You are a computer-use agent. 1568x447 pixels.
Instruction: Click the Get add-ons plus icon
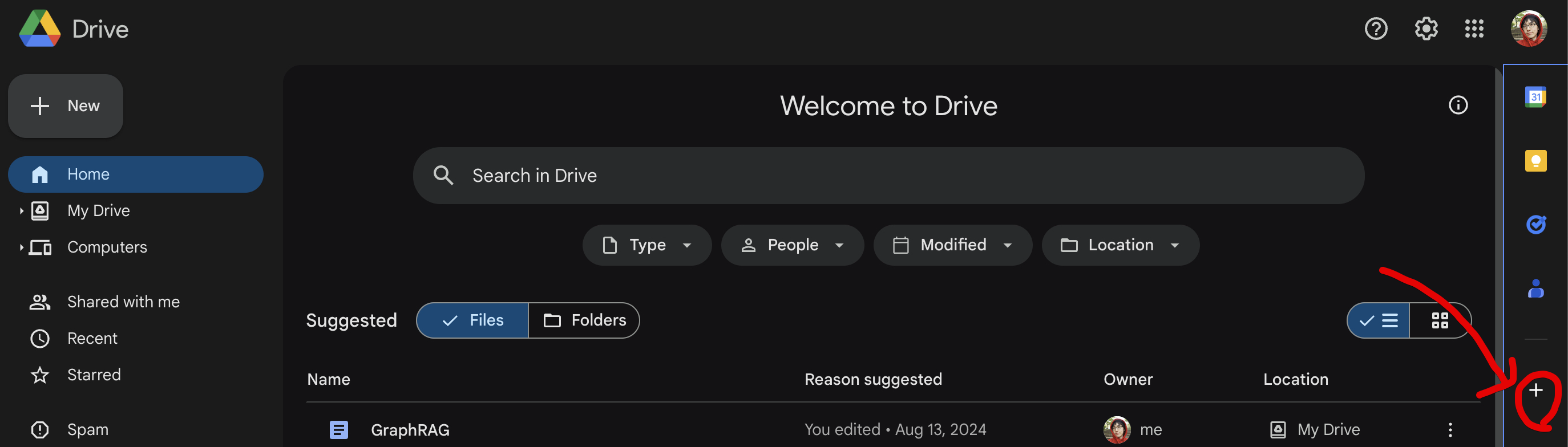click(x=1535, y=390)
